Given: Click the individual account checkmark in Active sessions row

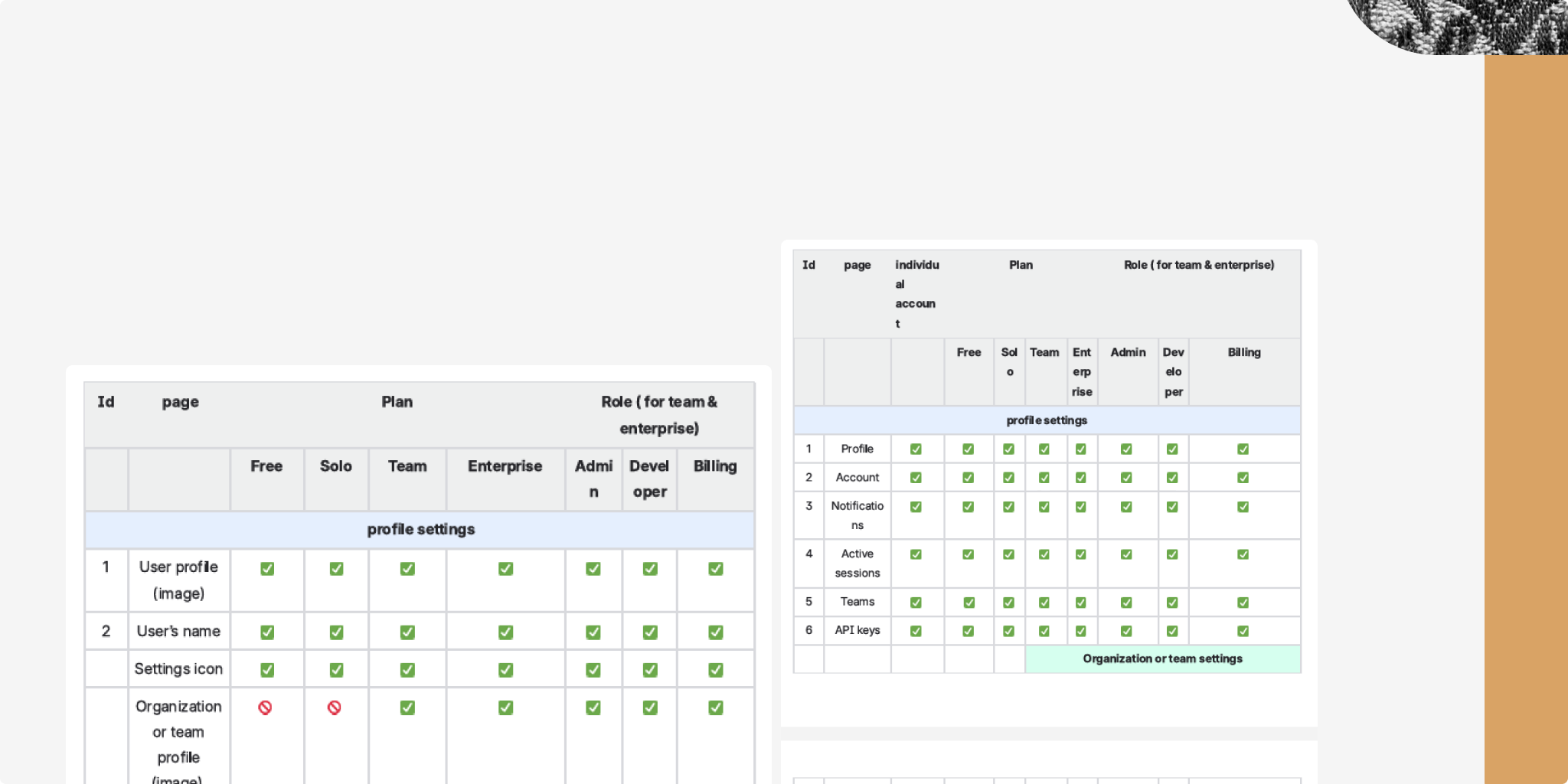Looking at the screenshot, I should [916, 554].
